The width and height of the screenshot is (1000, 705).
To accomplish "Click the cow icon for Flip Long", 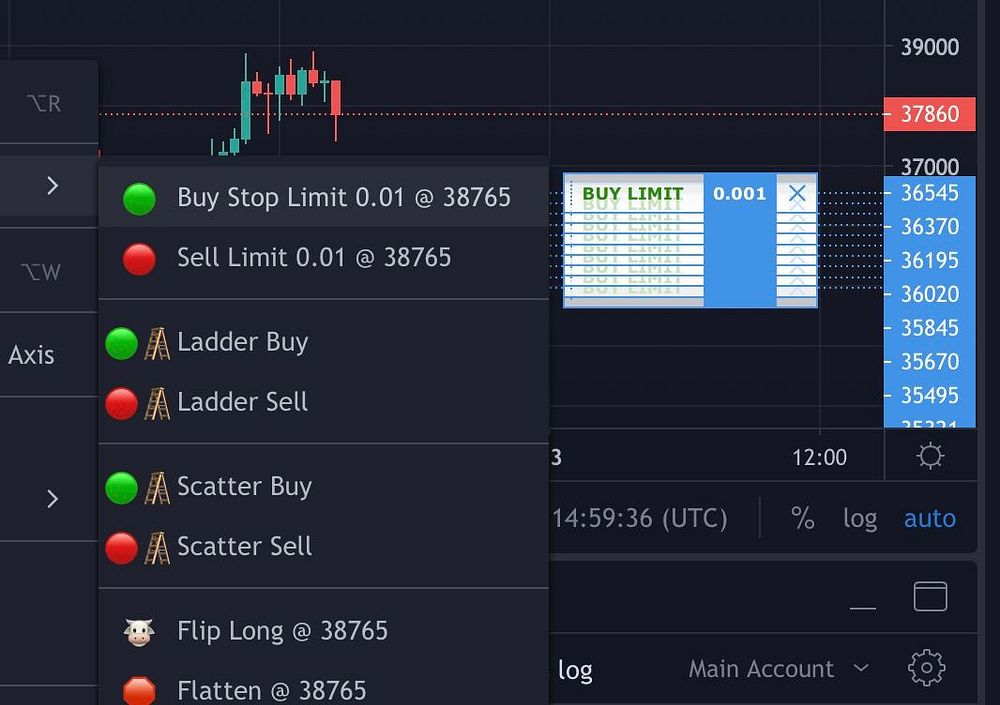I will tap(139, 631).
